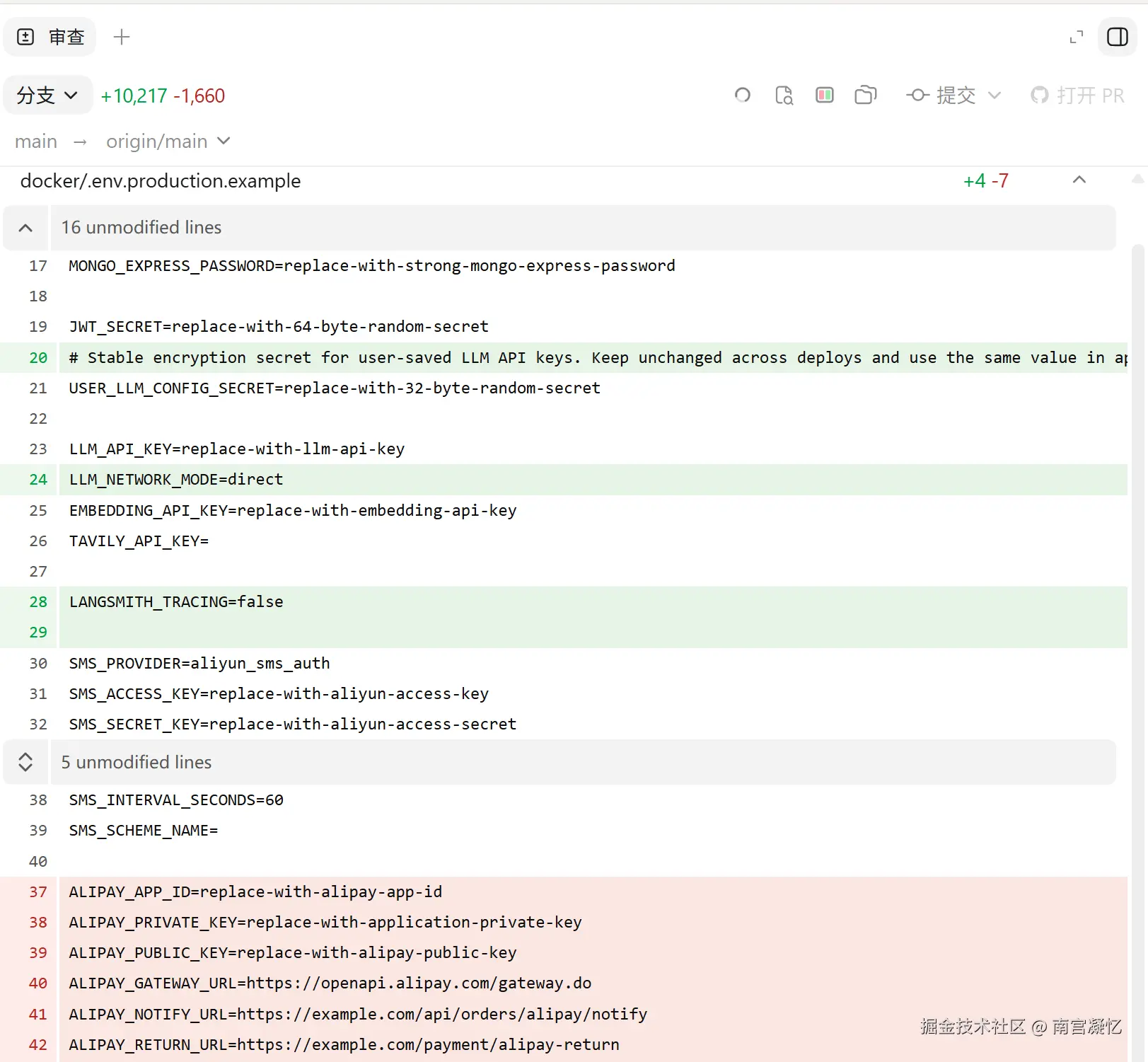Click the SMS_PROVIDER=aliyun_sms_auth line
Image resolution: width=1148 pixels, height=1062 pixels.
point(199,664)
